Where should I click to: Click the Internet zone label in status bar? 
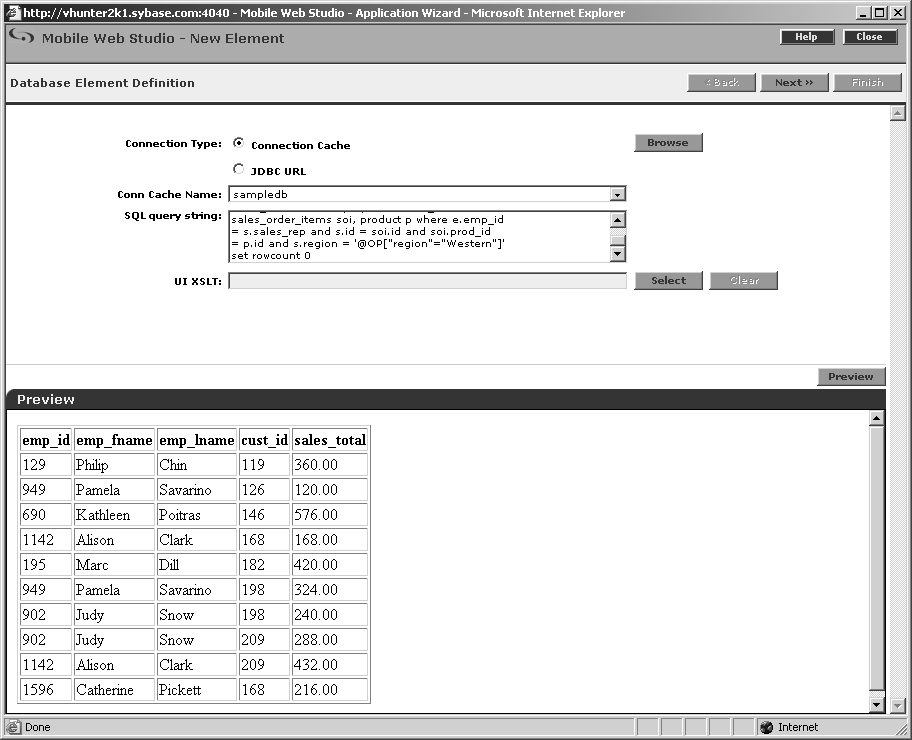(798, 727)
